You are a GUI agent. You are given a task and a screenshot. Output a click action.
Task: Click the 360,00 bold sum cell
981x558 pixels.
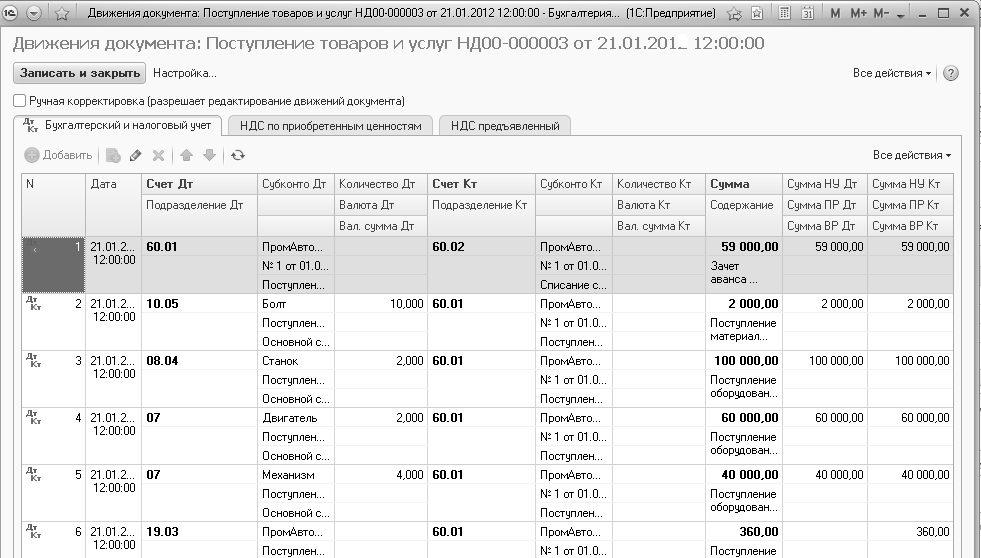(x=744, y=531)
